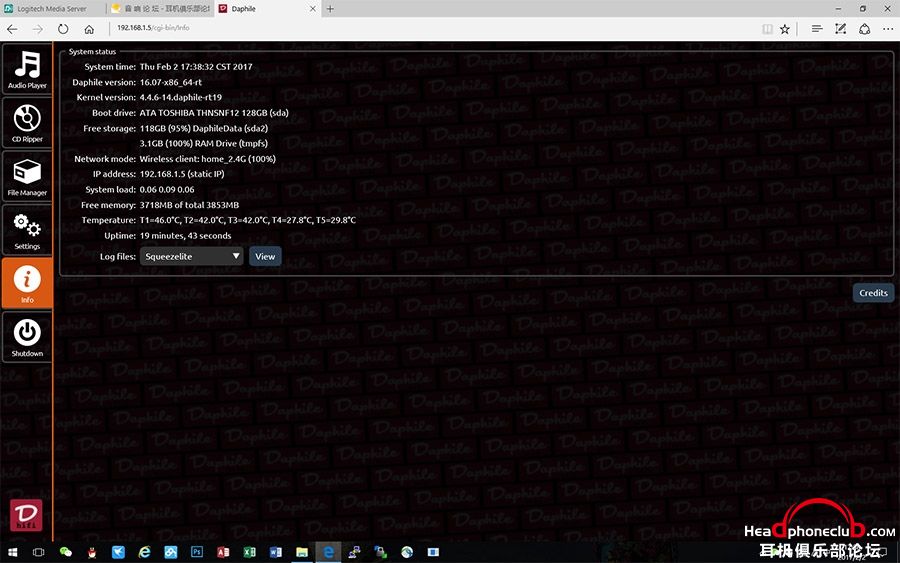Click the System load 0.06 0.09 0.06 value
900x563 pixels.
coord(167,189)
